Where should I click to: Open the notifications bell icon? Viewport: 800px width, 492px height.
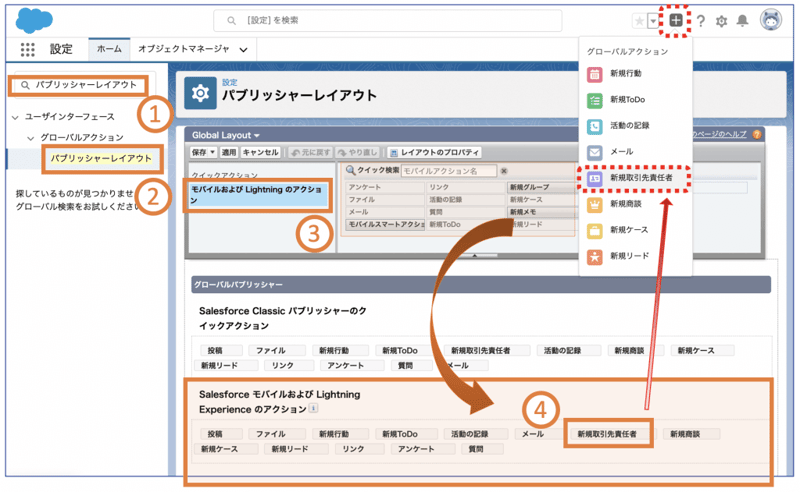click(742, 20)
